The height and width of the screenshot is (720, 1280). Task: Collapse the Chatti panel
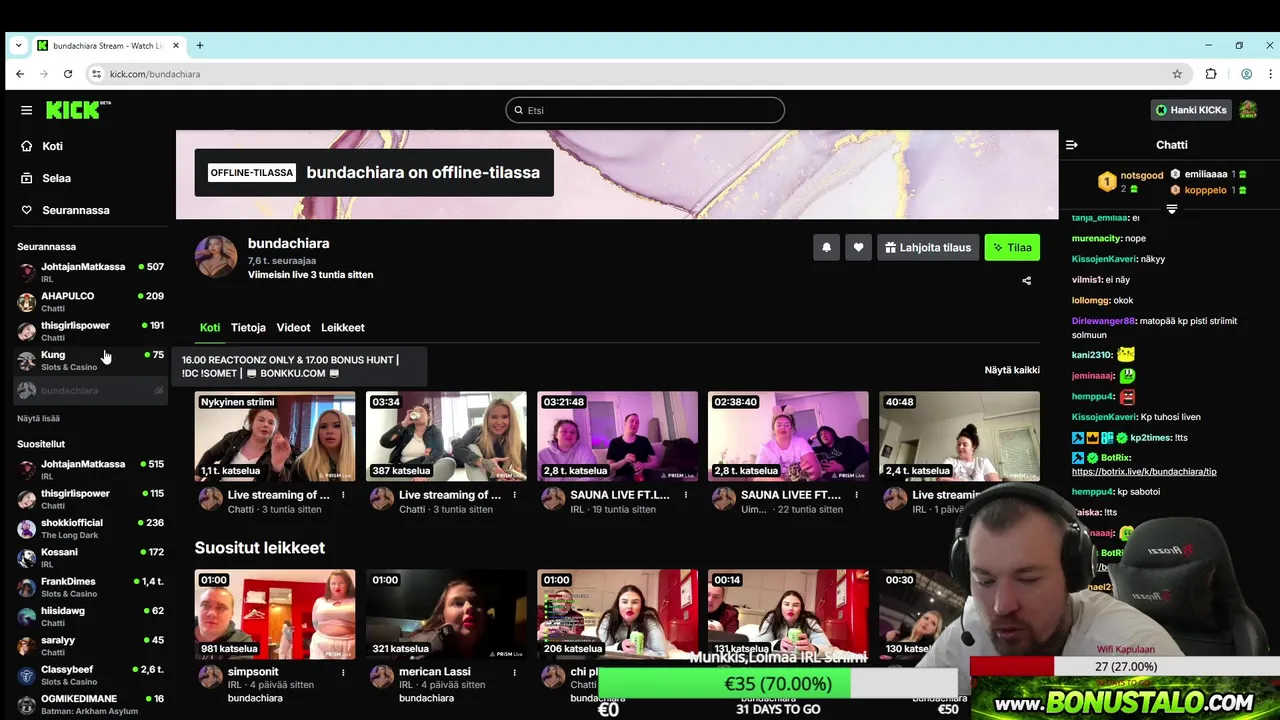point(1071,145)
